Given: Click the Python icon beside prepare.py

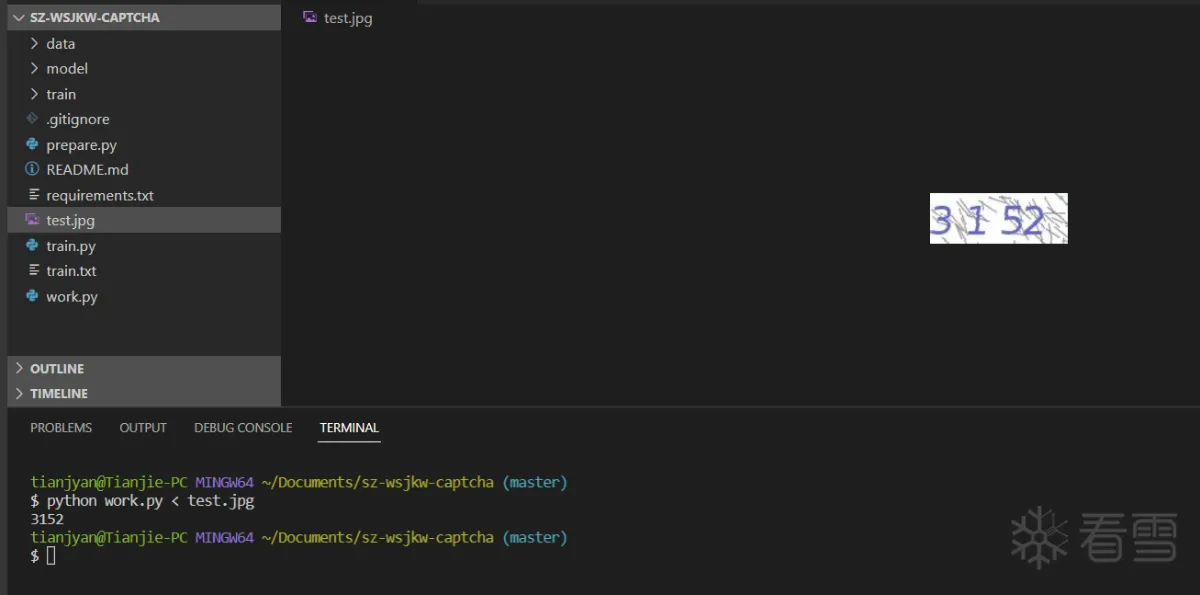Looking at the screenshot, I should coord(33,145).
